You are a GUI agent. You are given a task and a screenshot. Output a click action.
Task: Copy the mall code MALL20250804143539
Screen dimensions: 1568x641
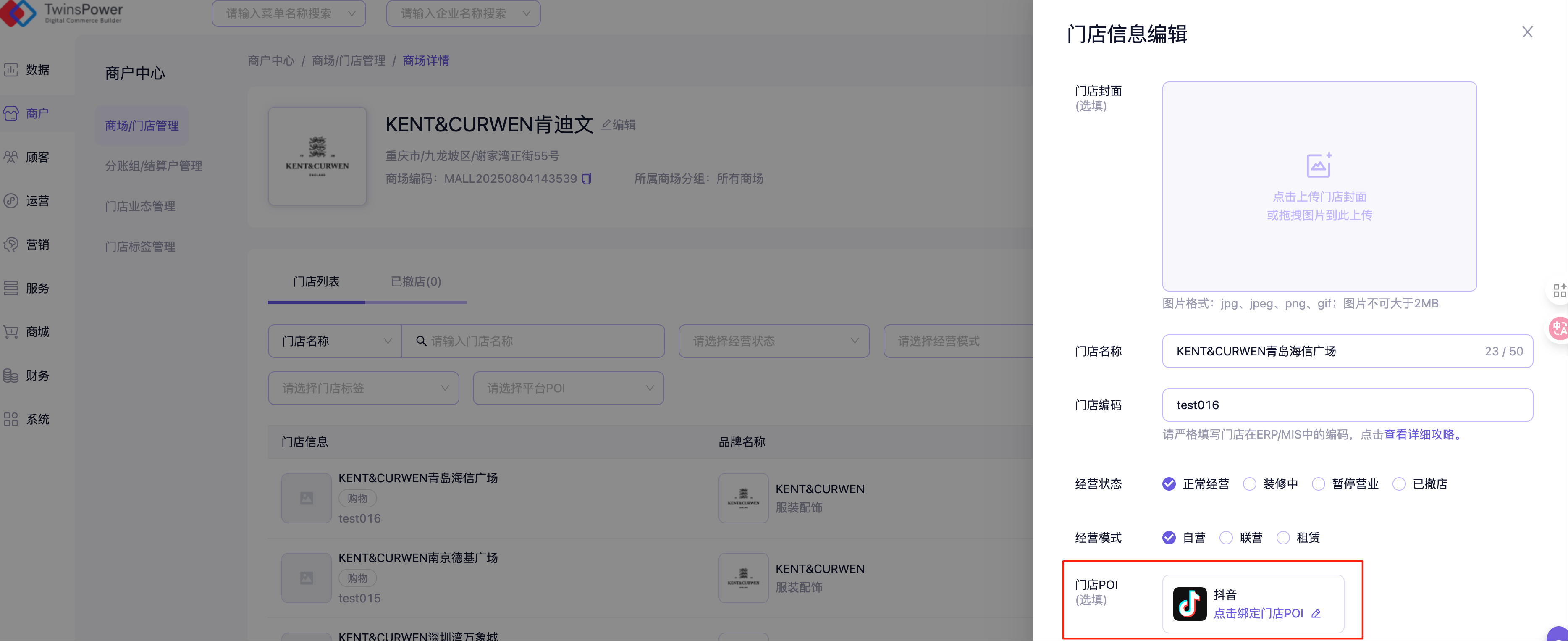(x=587, y=179)
